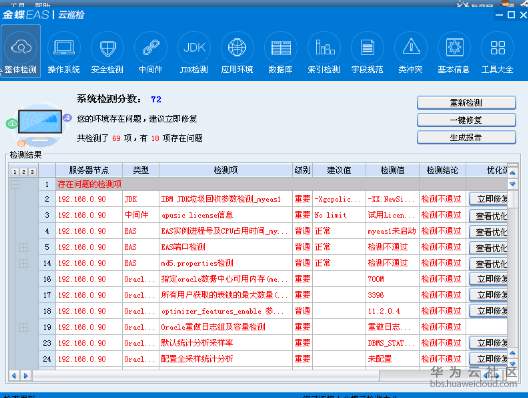Click 立即修复 for row 23 DBMS_STAT item
The height and width of the screenshot is (398, 528).
click(489, 343)
